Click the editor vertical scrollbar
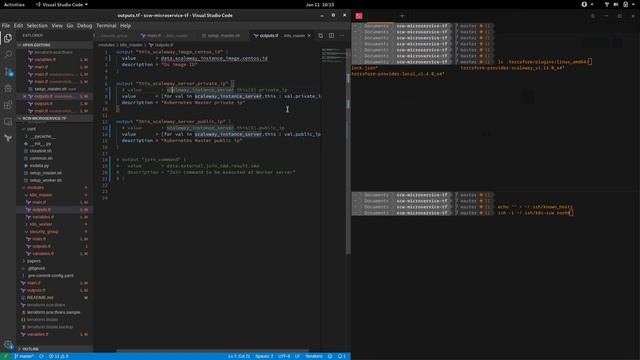Screen dimensions: 640x360 point(348,151)
